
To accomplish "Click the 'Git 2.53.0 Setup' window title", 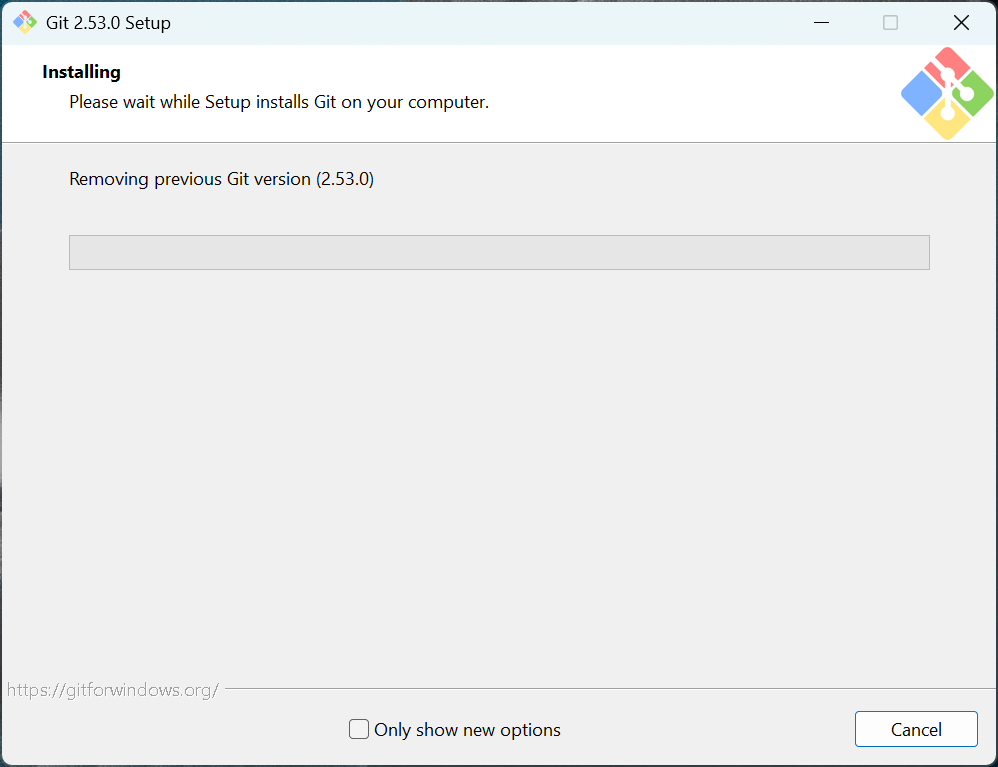I will coord(108,23).
